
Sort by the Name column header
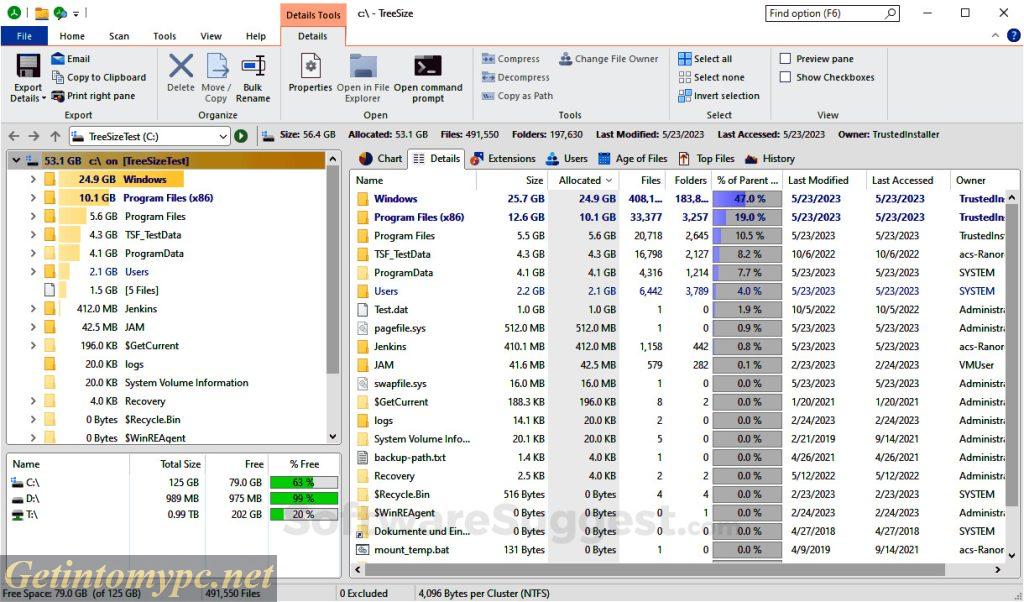413,180
